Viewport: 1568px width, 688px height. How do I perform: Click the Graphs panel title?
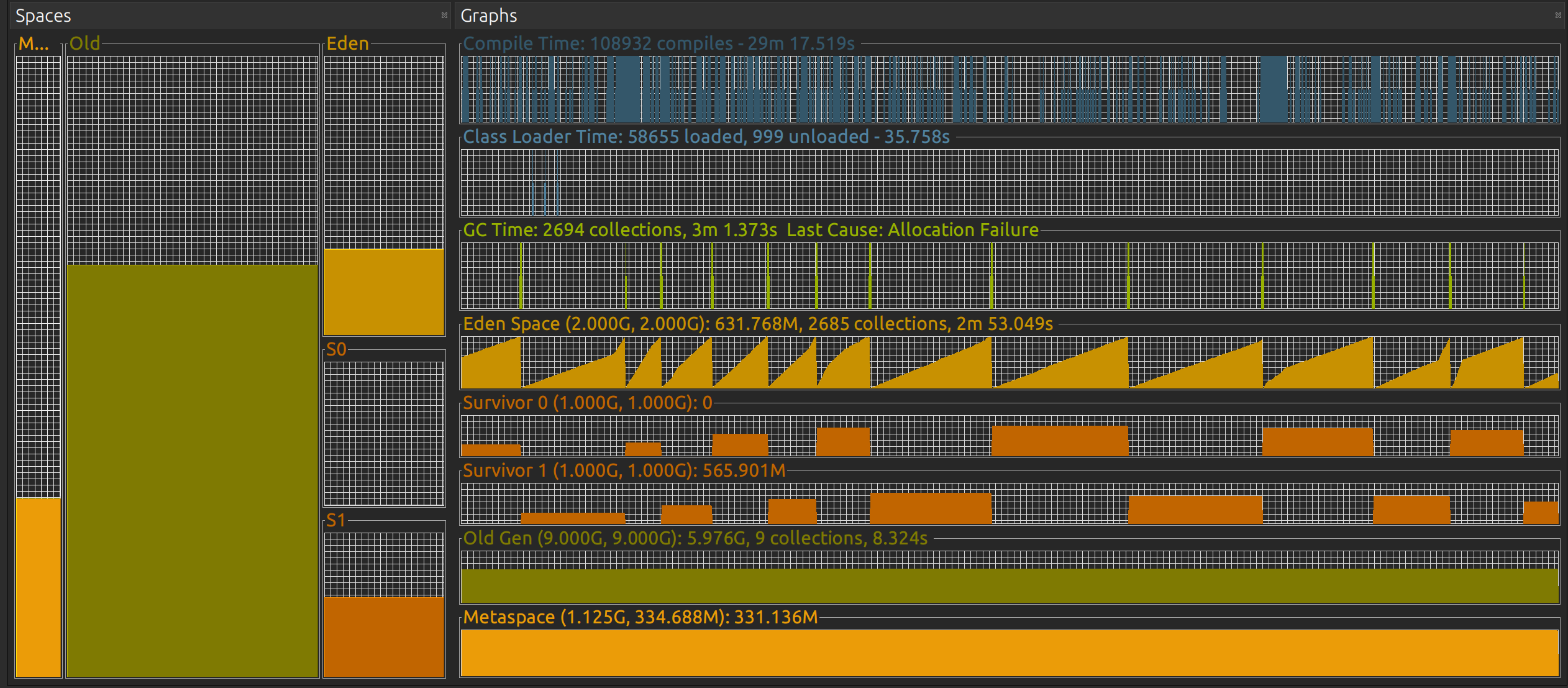point(489,16)
